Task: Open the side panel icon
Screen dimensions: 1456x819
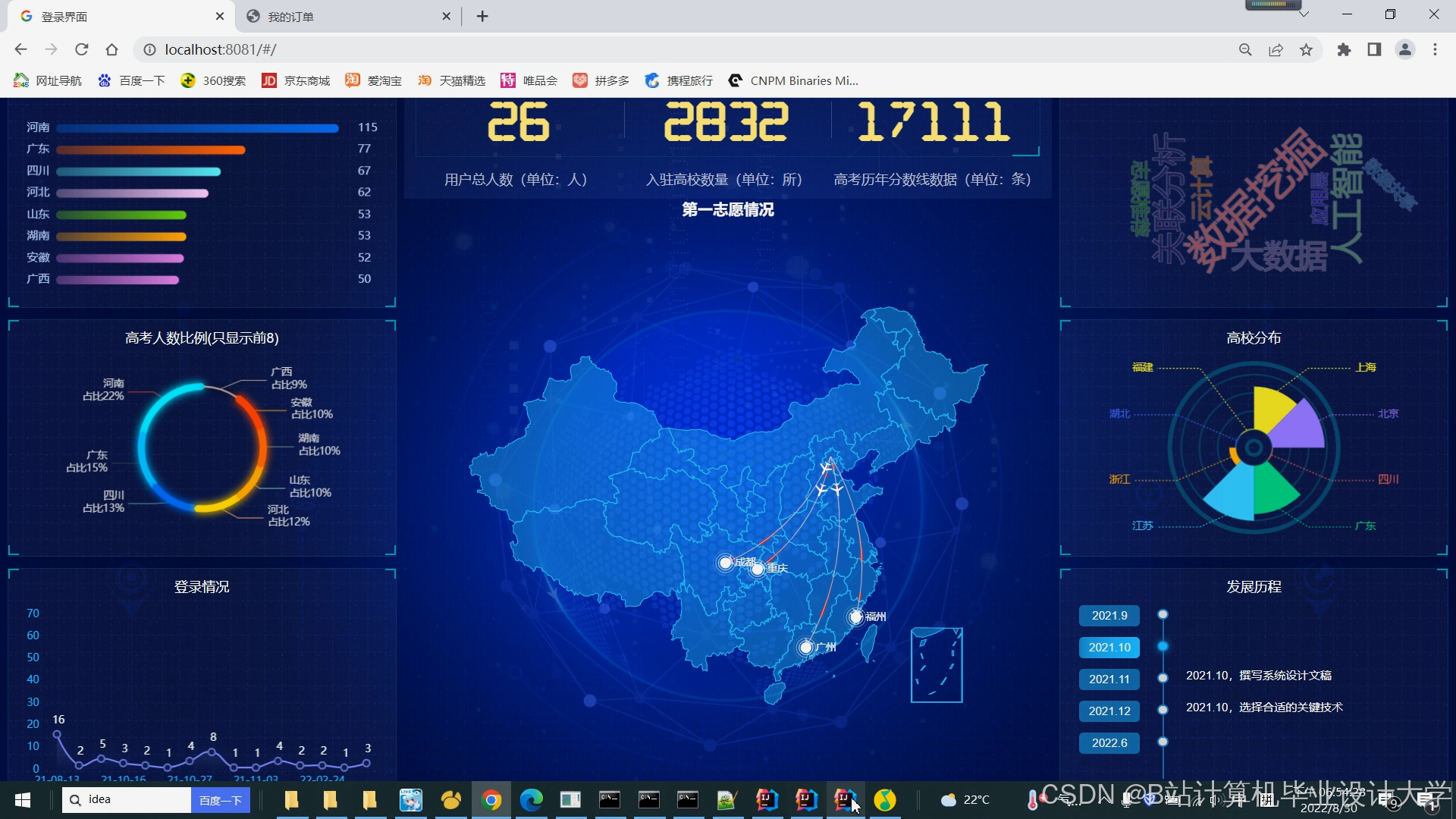Action: pos(1374,49)
